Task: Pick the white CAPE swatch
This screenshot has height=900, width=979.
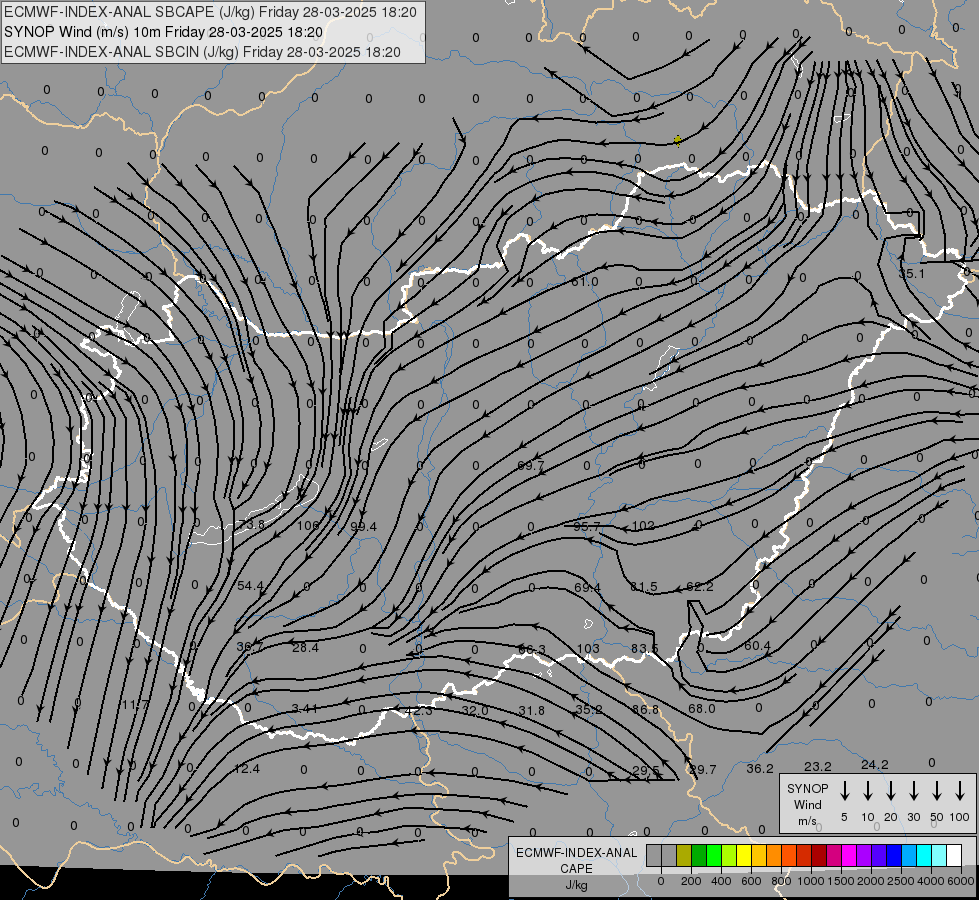Action: [954, 855]
